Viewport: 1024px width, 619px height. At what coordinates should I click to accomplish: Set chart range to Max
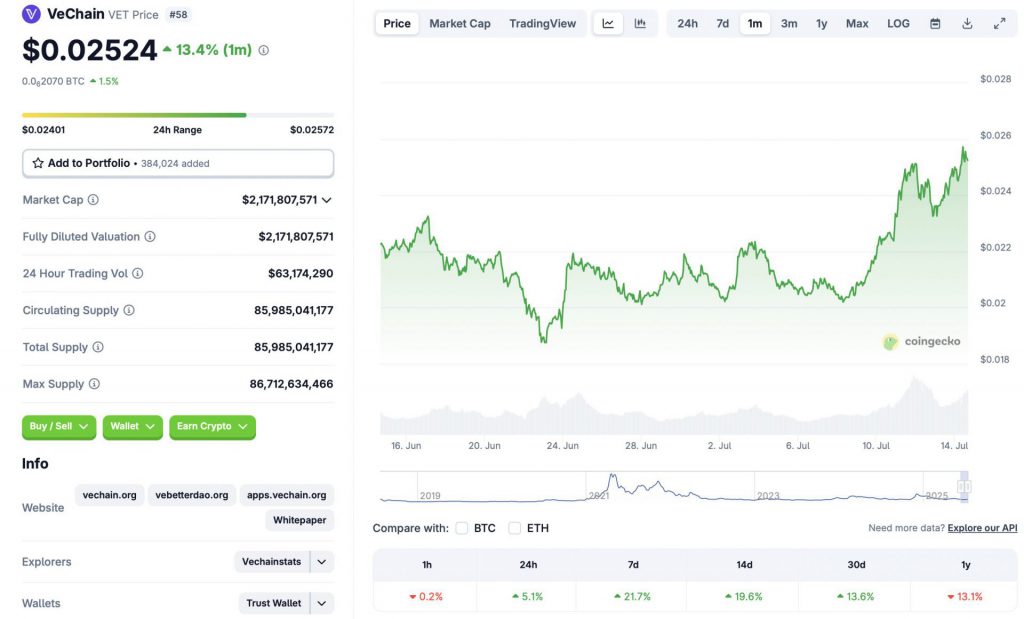pyautogui.click(x=857, y=24)
